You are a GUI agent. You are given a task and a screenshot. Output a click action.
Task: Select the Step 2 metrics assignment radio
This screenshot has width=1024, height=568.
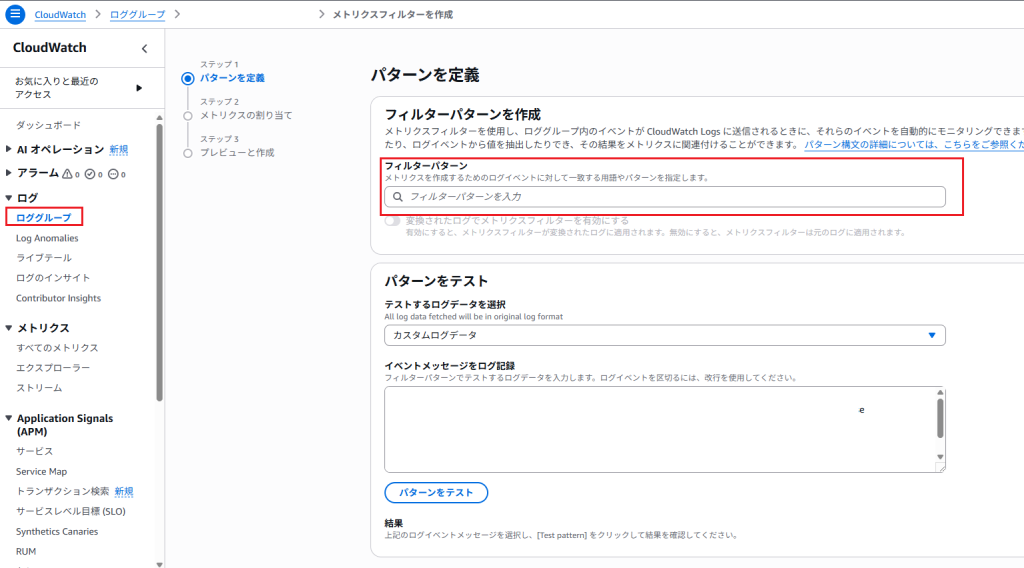click(188, 116)
